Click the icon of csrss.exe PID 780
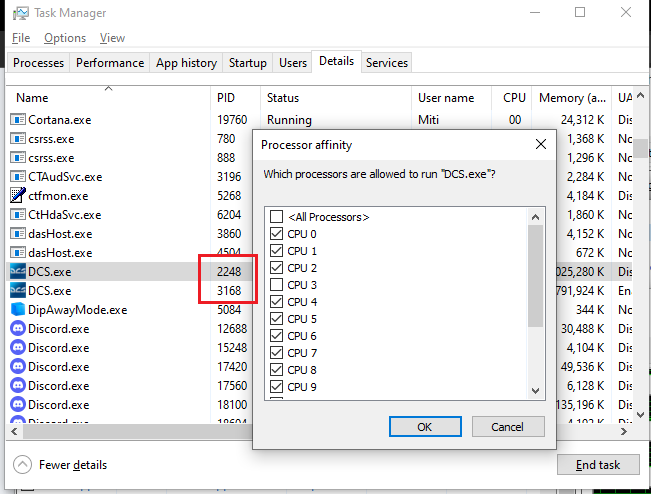This screenshot has height=494, width=651. pyautogui.click(x=18, y=139)
